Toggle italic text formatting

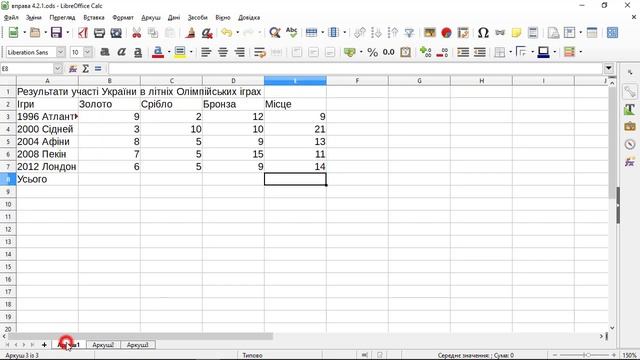[121, 52]
